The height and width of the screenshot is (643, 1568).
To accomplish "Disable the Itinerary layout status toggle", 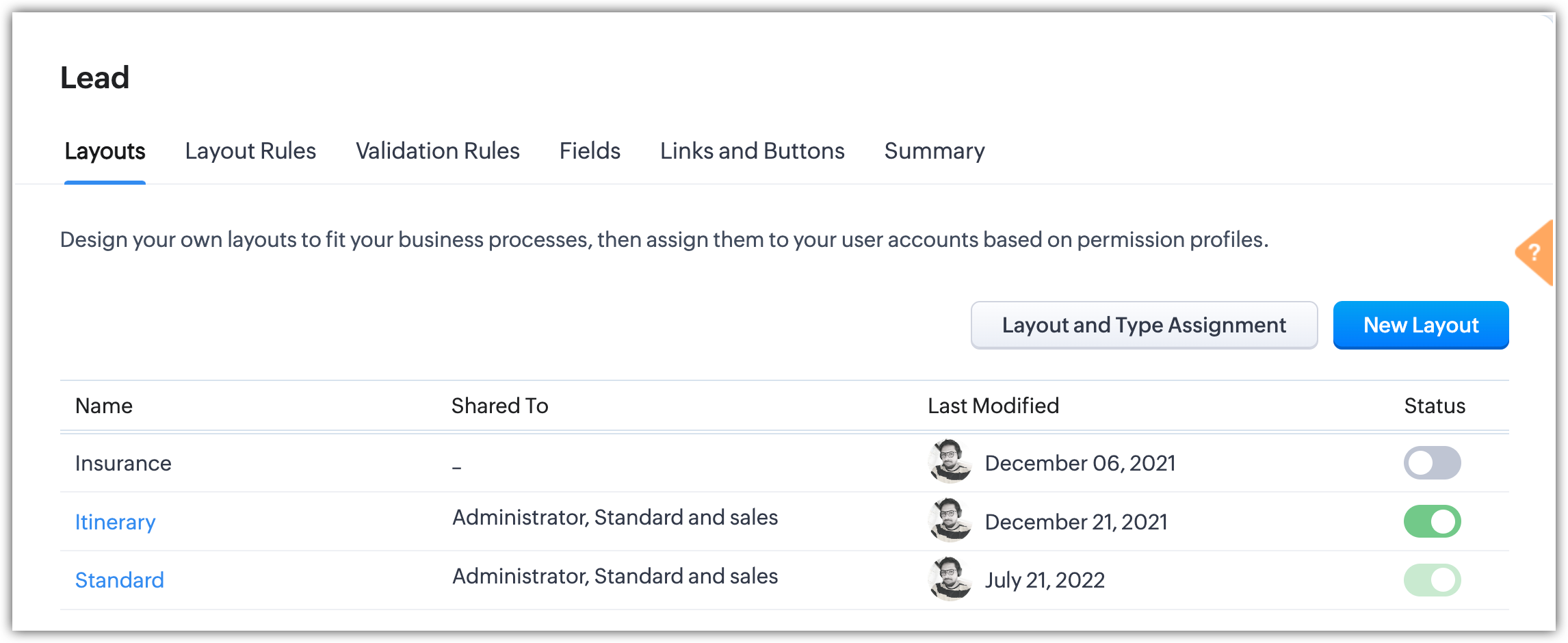I will click(1432, 522).
